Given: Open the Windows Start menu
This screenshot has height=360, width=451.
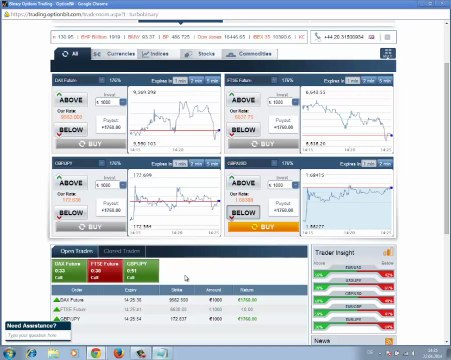Looking at the screenshot, I should pos(9,353).
